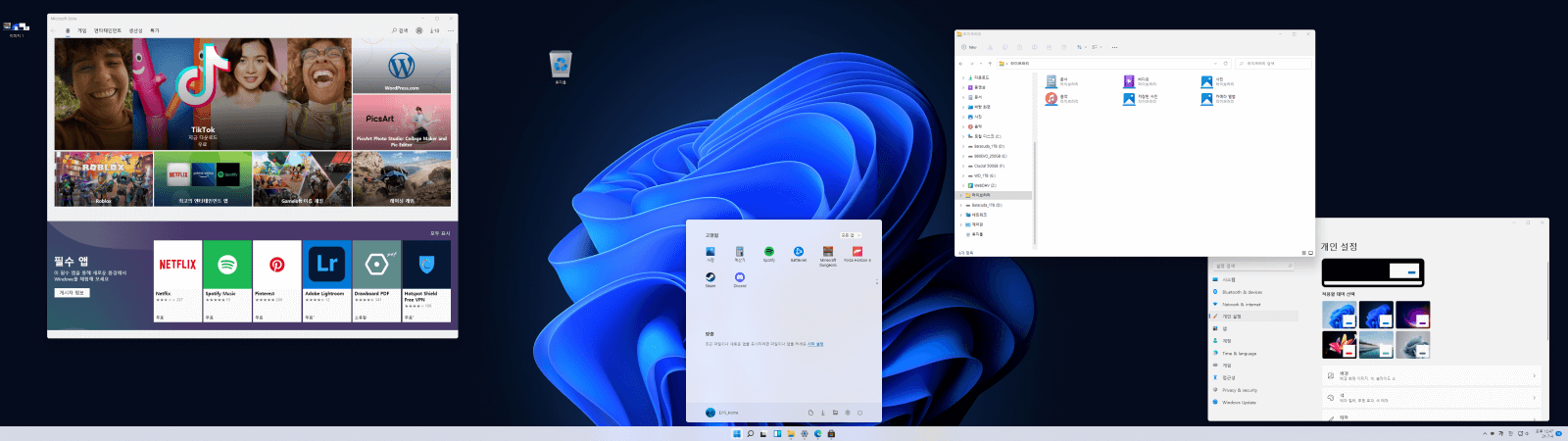Click the power icon in Start menu

(859, 413)
